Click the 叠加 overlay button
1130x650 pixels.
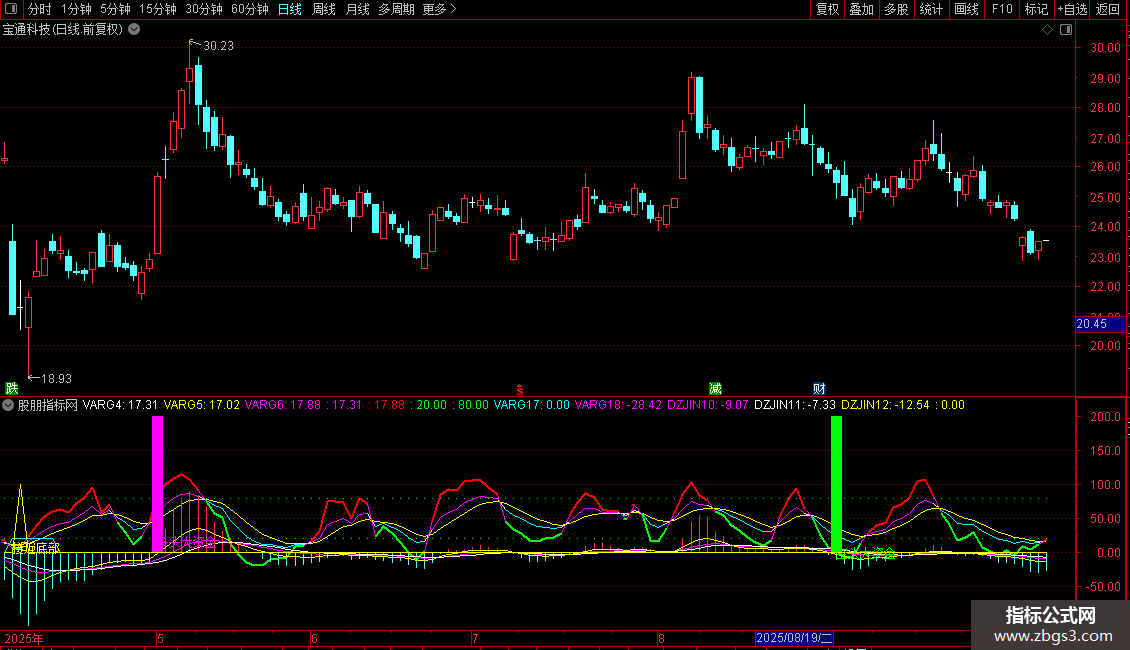(x=861, y=9)
